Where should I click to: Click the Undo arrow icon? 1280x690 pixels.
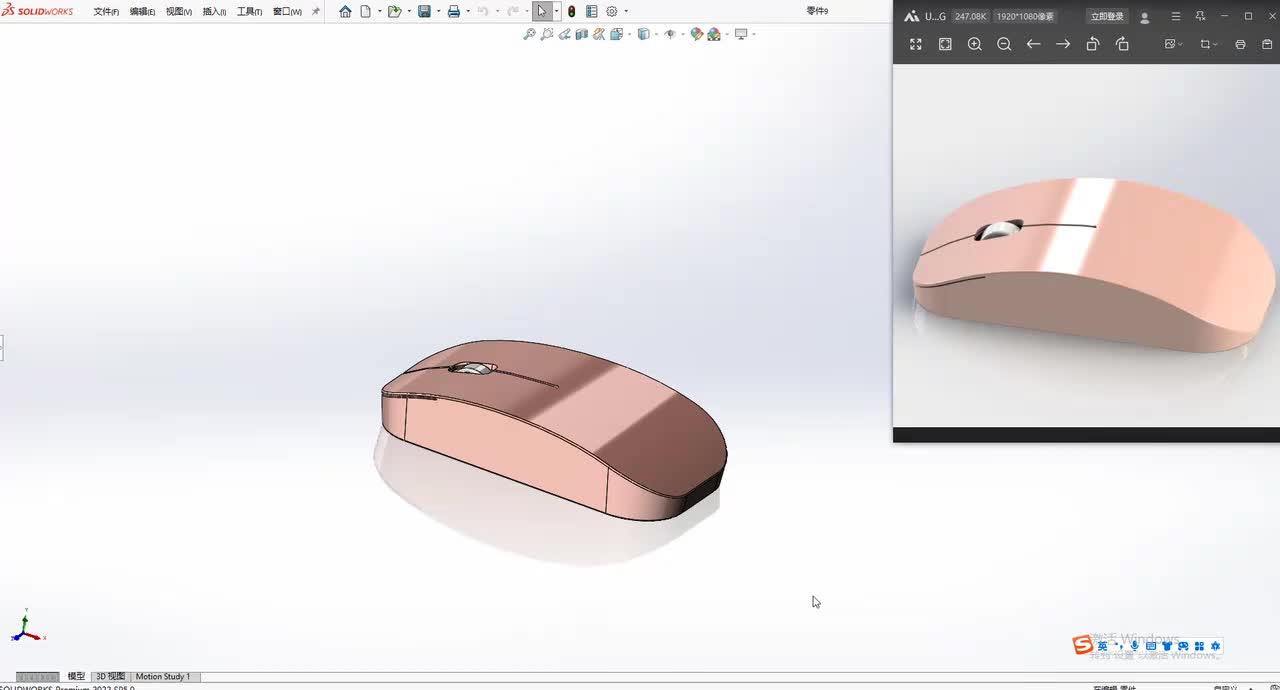pyautogui.click(x=483, y=12)
